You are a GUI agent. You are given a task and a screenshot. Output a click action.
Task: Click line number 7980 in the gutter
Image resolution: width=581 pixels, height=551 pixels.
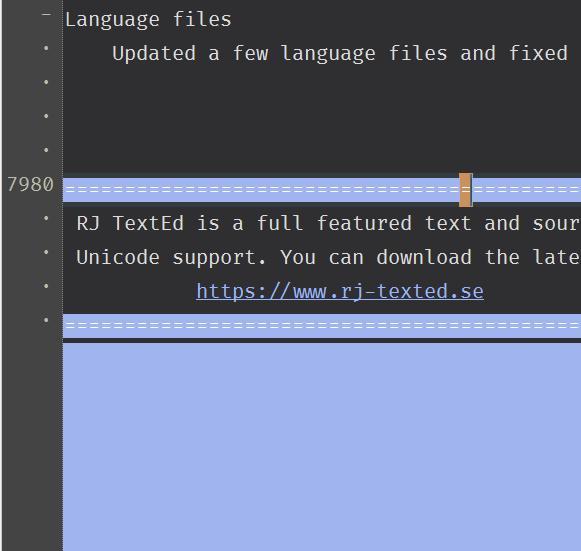pyautogui.click(x=30, y=185)
